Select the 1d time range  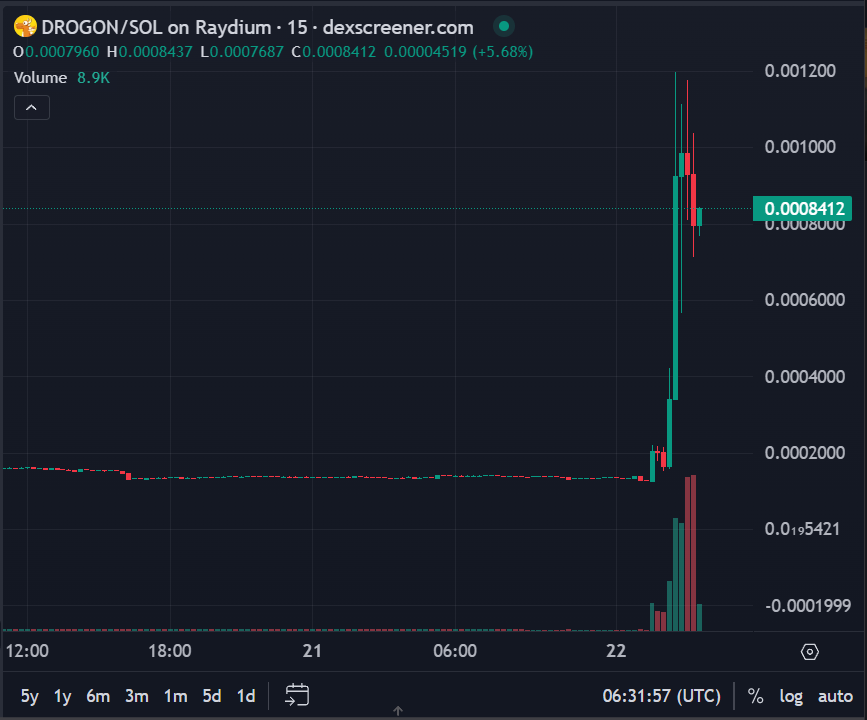coord(246,696)
